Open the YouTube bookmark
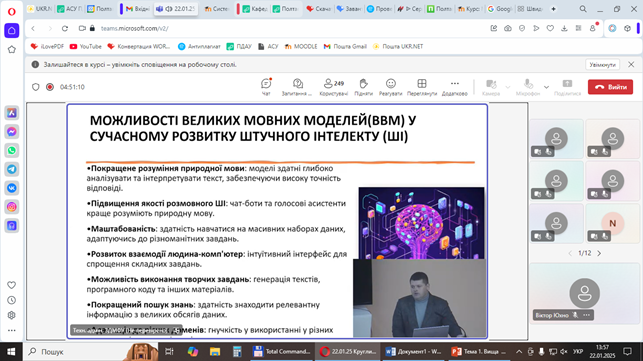This screenshot has height=361, width=643. click(x=86, y=46)
